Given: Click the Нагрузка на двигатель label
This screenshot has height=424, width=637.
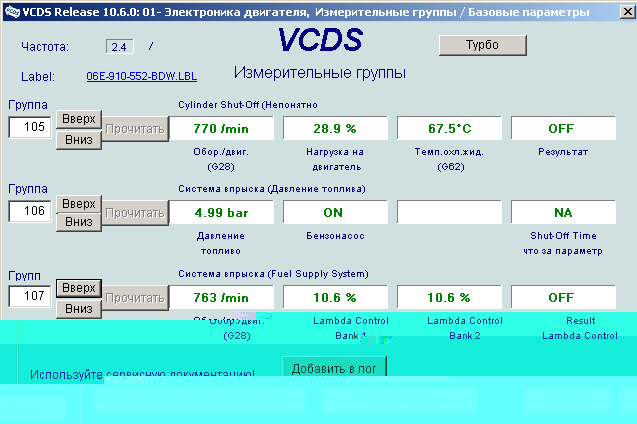Looking at the screenshot, I should click(336, 159).
